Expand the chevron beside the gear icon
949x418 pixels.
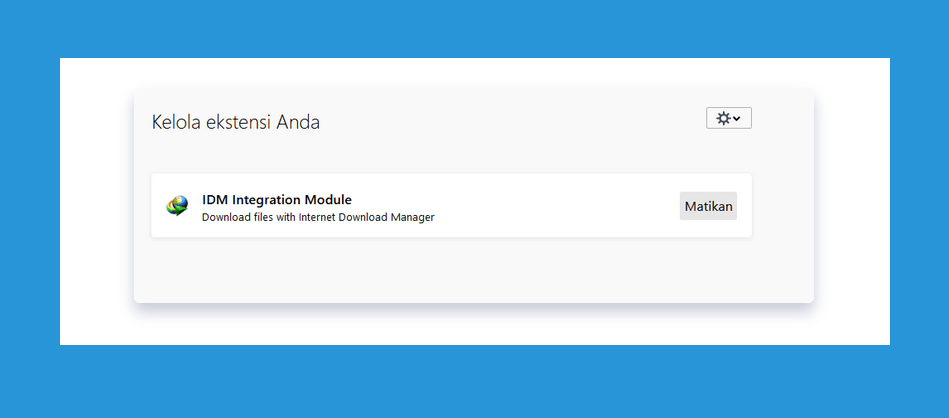pyautogui.click(x=737, y=119)
